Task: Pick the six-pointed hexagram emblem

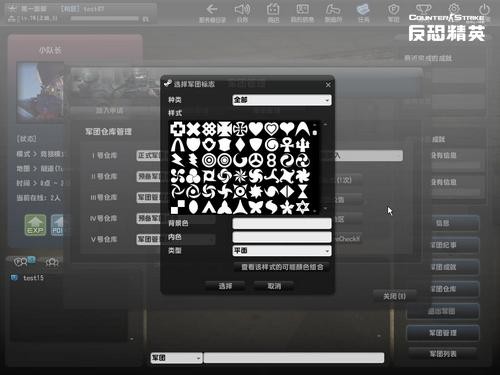Action: coord(302,207)
